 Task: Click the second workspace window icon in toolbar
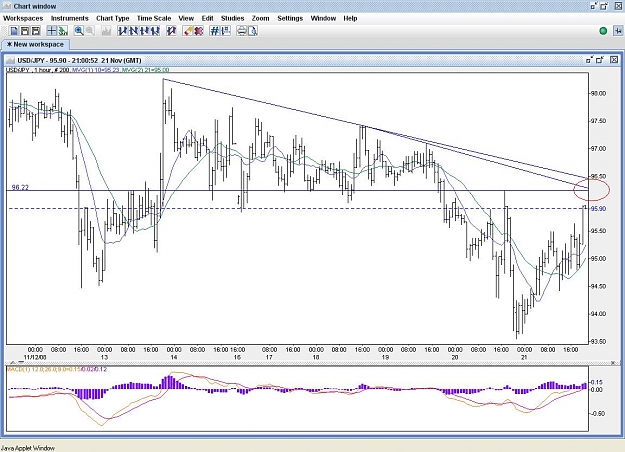pos(25,31)
